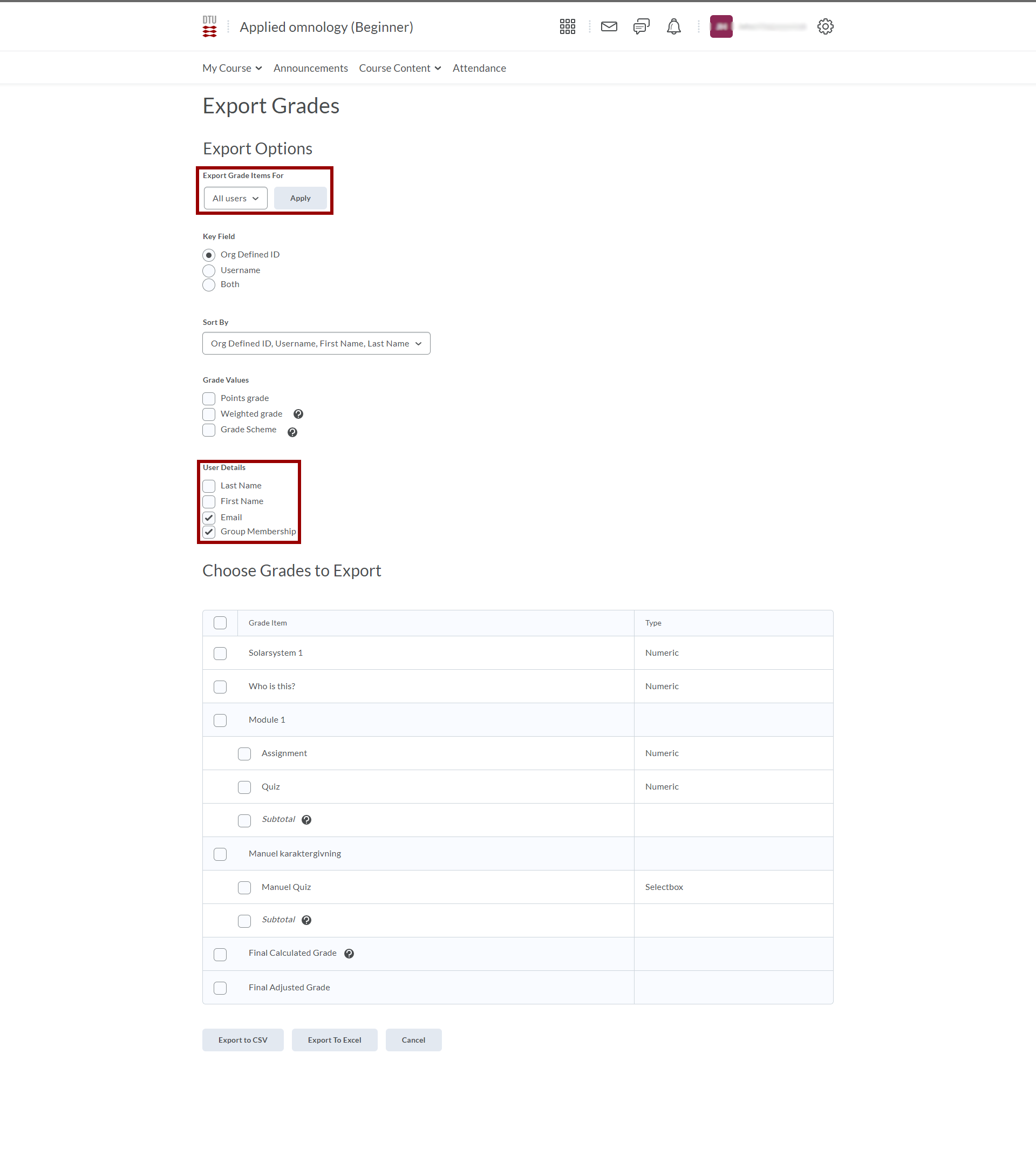Image resolution: width=1036 pixels, height=1149 pixels.
Task: Check the Solarsystem 1 grade item
Action: [x=220, y=653]
